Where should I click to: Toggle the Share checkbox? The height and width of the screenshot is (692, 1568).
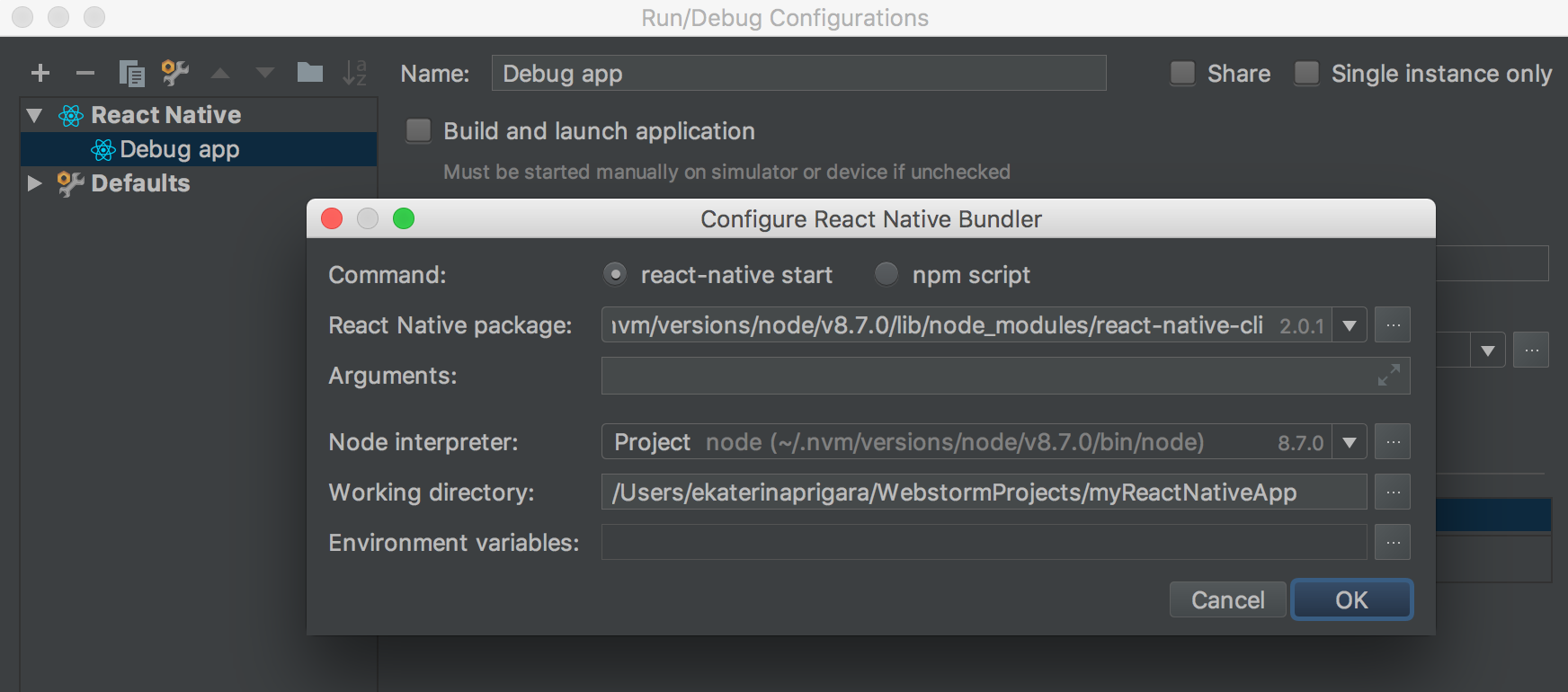[1182, 74]
